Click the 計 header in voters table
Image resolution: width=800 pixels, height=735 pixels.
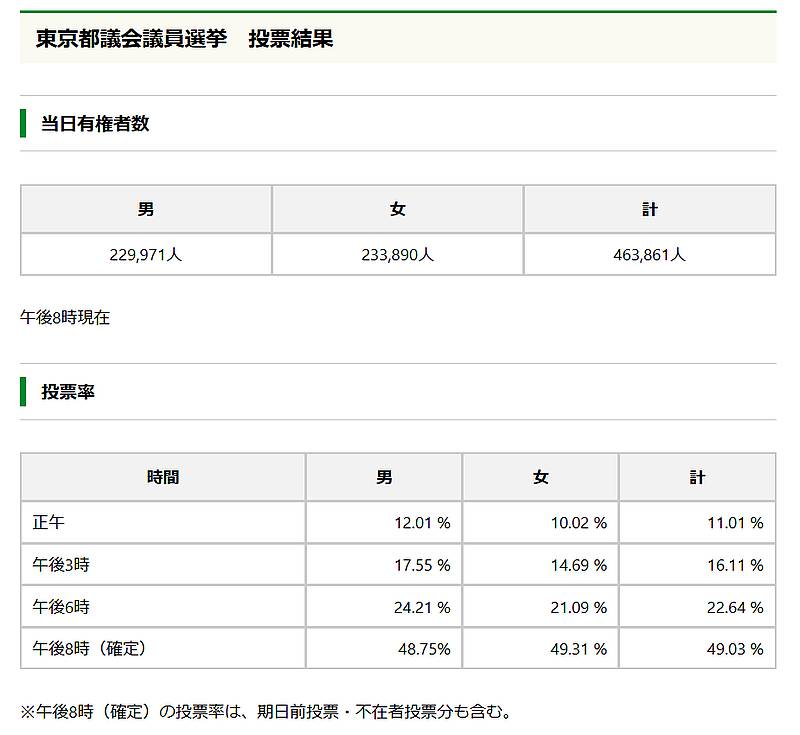649,209
